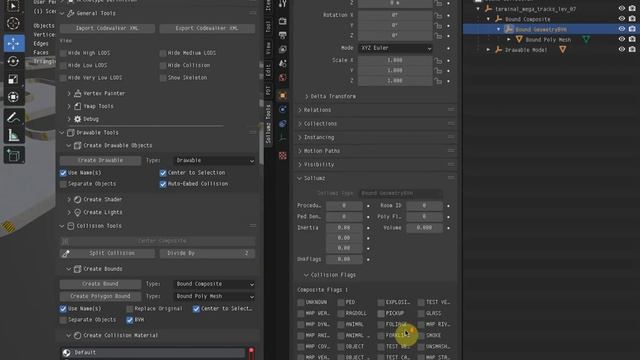
Task: Open the Texture properties tab icon
Action: (282, 156)
